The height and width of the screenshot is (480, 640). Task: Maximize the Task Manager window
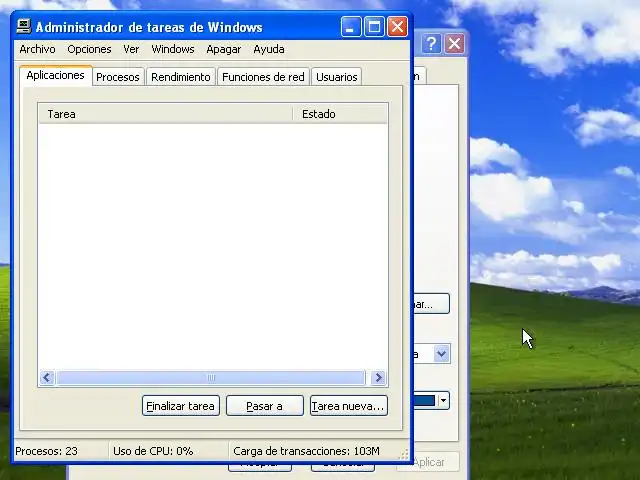coord(374,27)
